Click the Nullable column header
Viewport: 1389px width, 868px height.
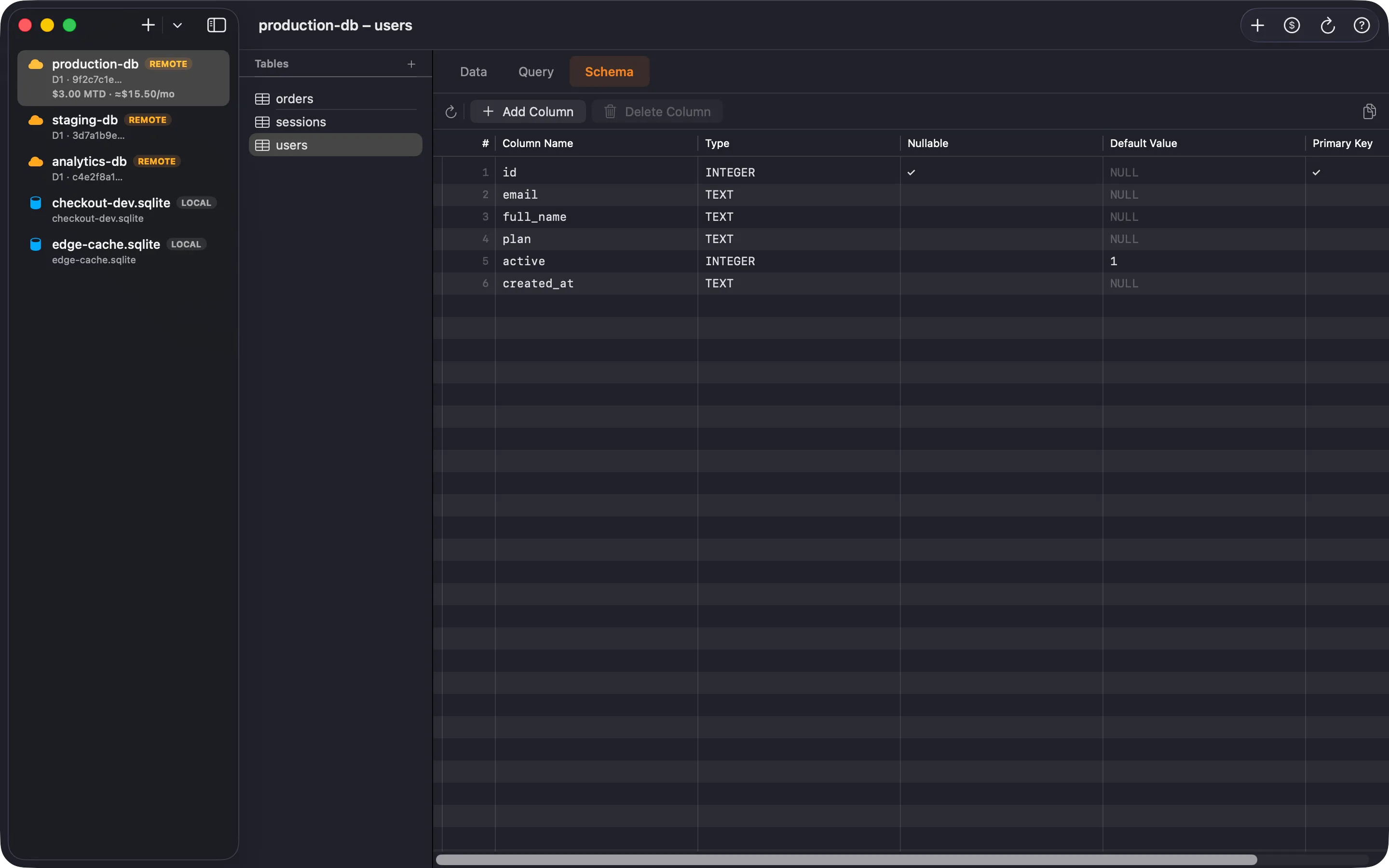point(1002,144)
